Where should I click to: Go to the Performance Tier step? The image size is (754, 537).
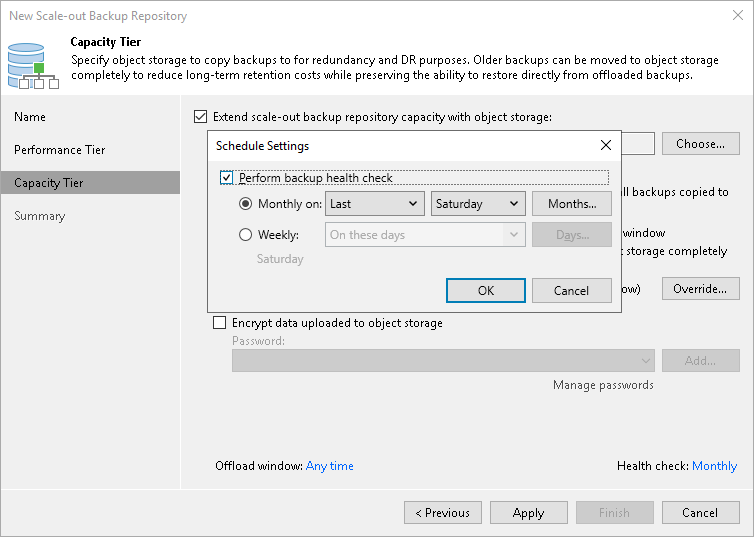click(x=59, y=150)
